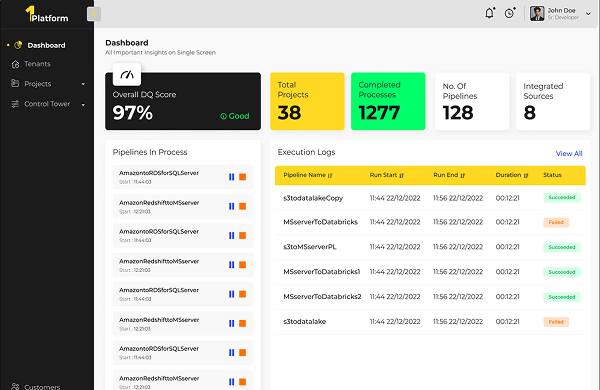Screen dimensions: 600x390
Task: Click the 00:12:21 duration of MSserverToDatabricks1
Action: click(x=507, y=272)
